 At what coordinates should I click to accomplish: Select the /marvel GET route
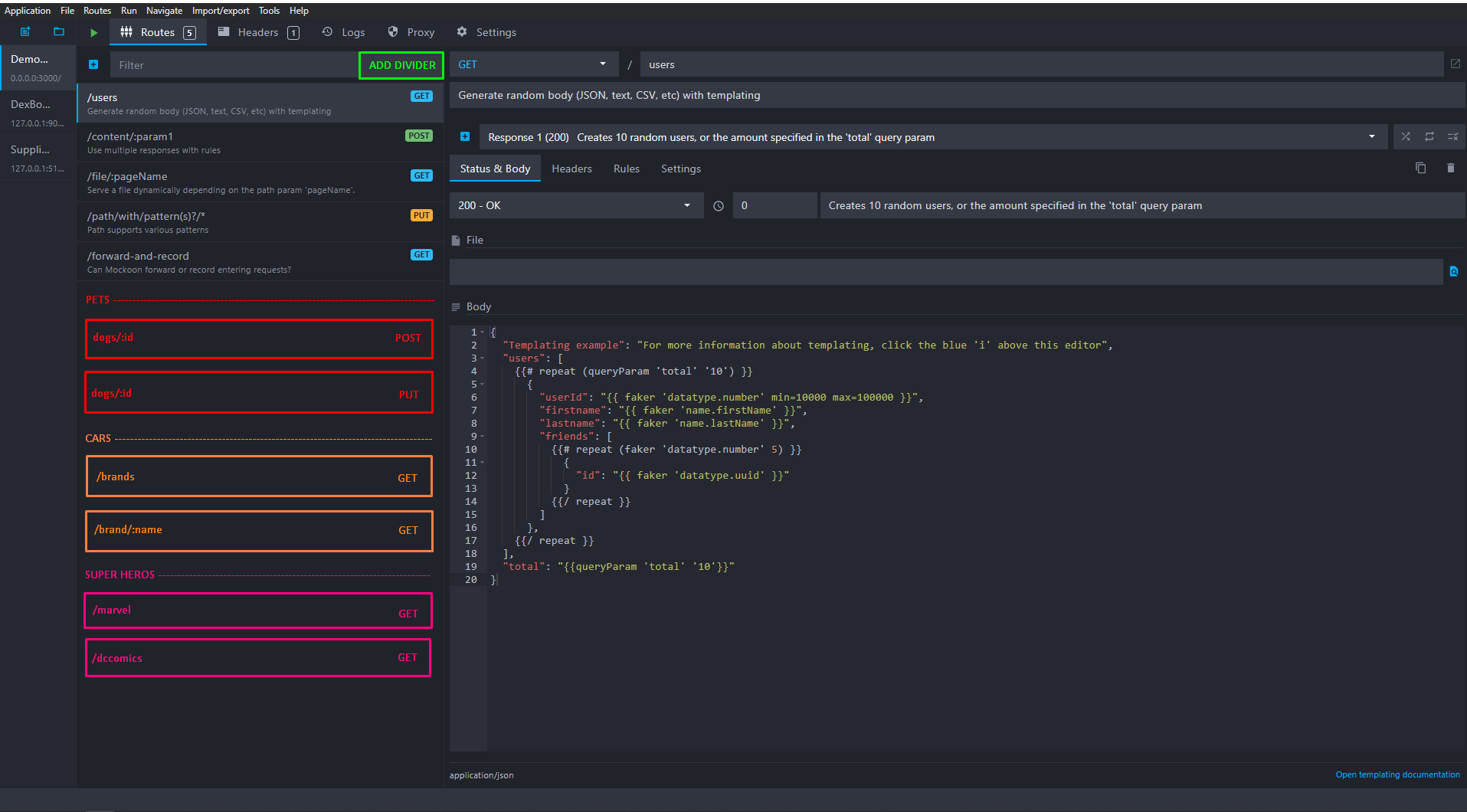(x=258, y=611)
